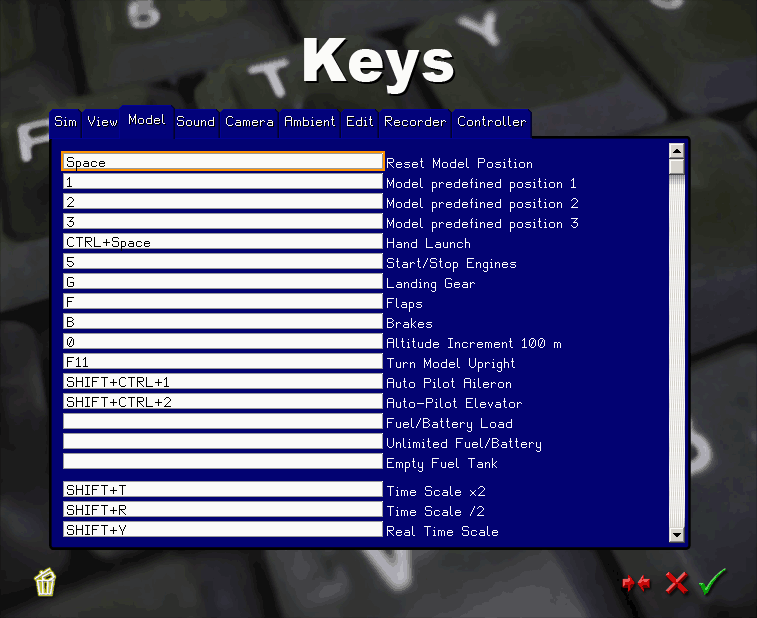
Task: Switch to the Sim tab
Action: (65, 122)
